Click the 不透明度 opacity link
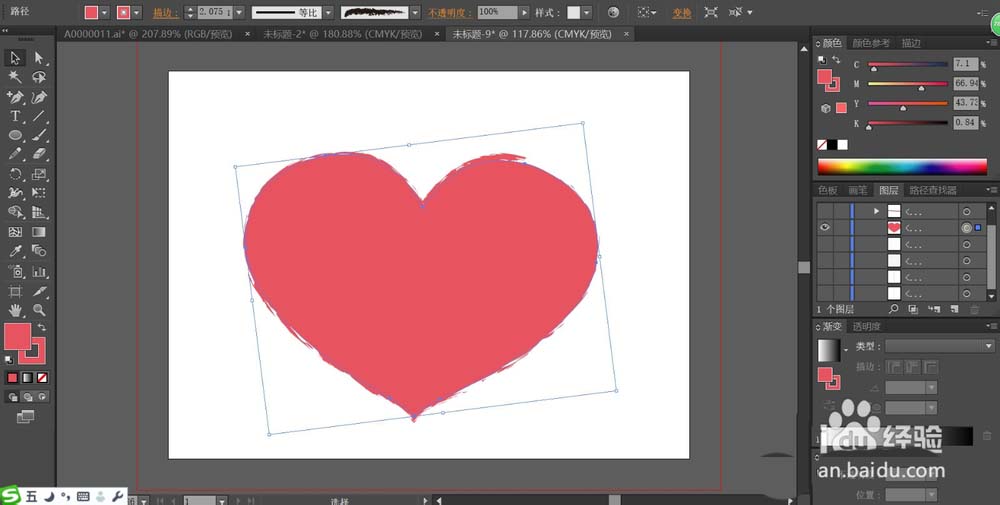 click(450, 13)
